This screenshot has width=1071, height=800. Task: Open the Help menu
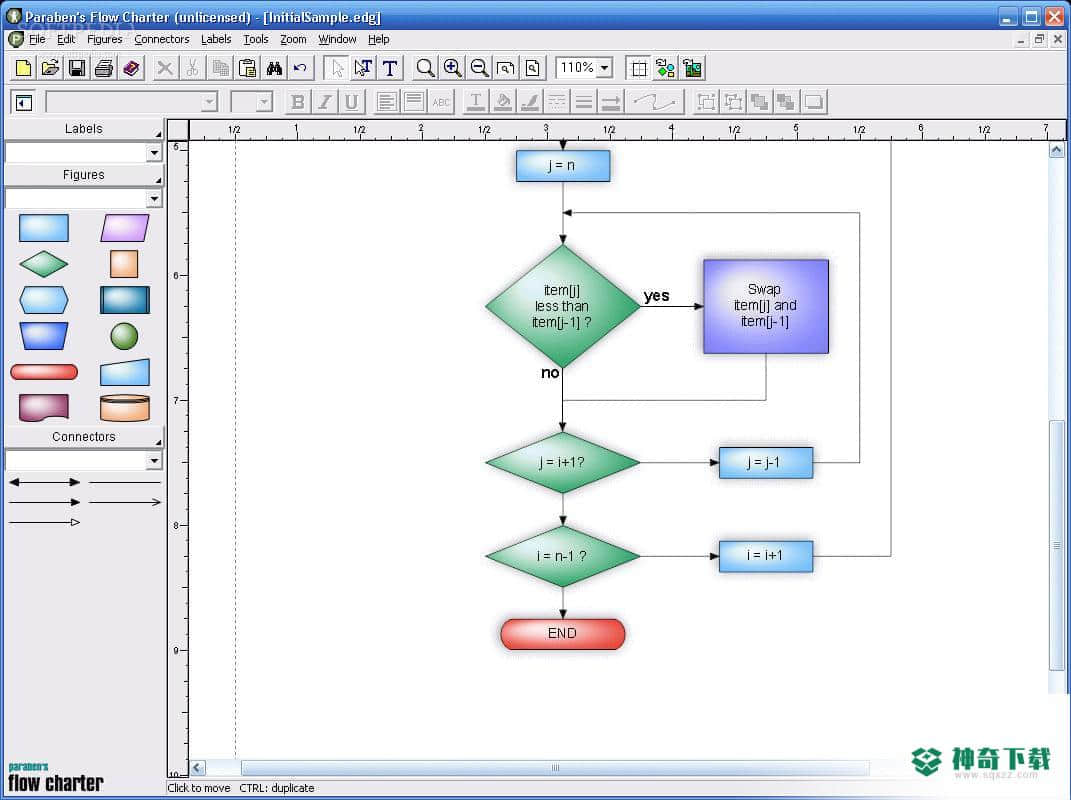[378, 40]
